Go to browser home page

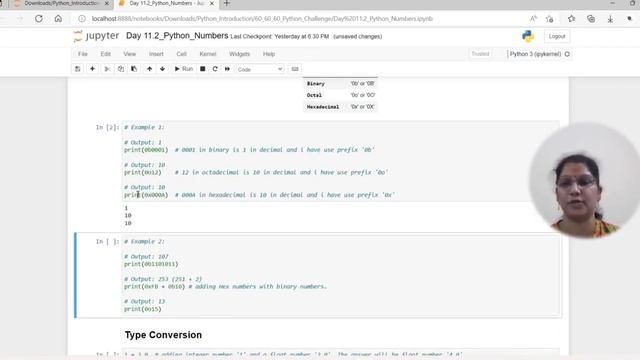click(x=58, y=19)
